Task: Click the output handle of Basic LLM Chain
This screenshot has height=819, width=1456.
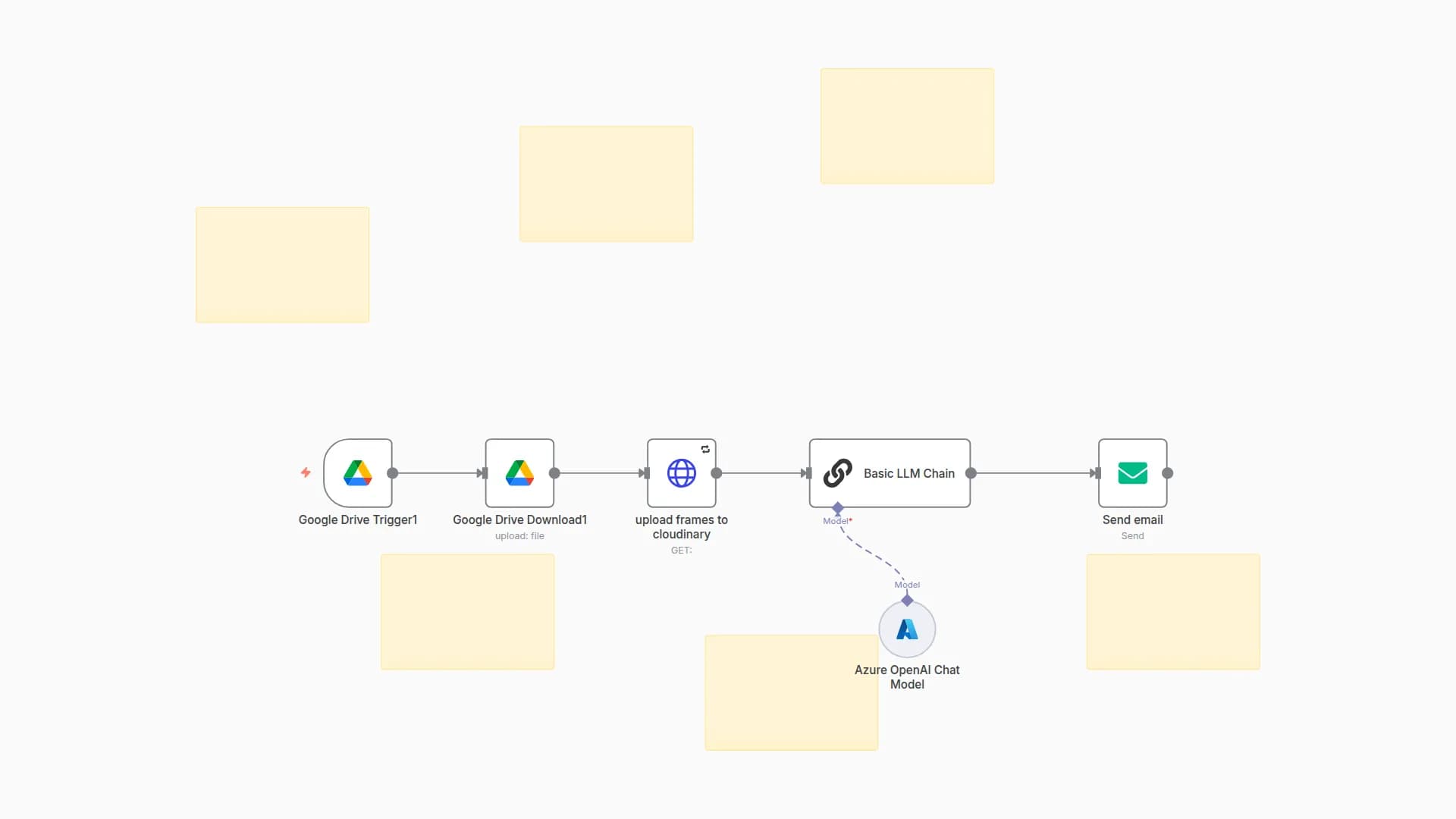Action: click(971, 473)
